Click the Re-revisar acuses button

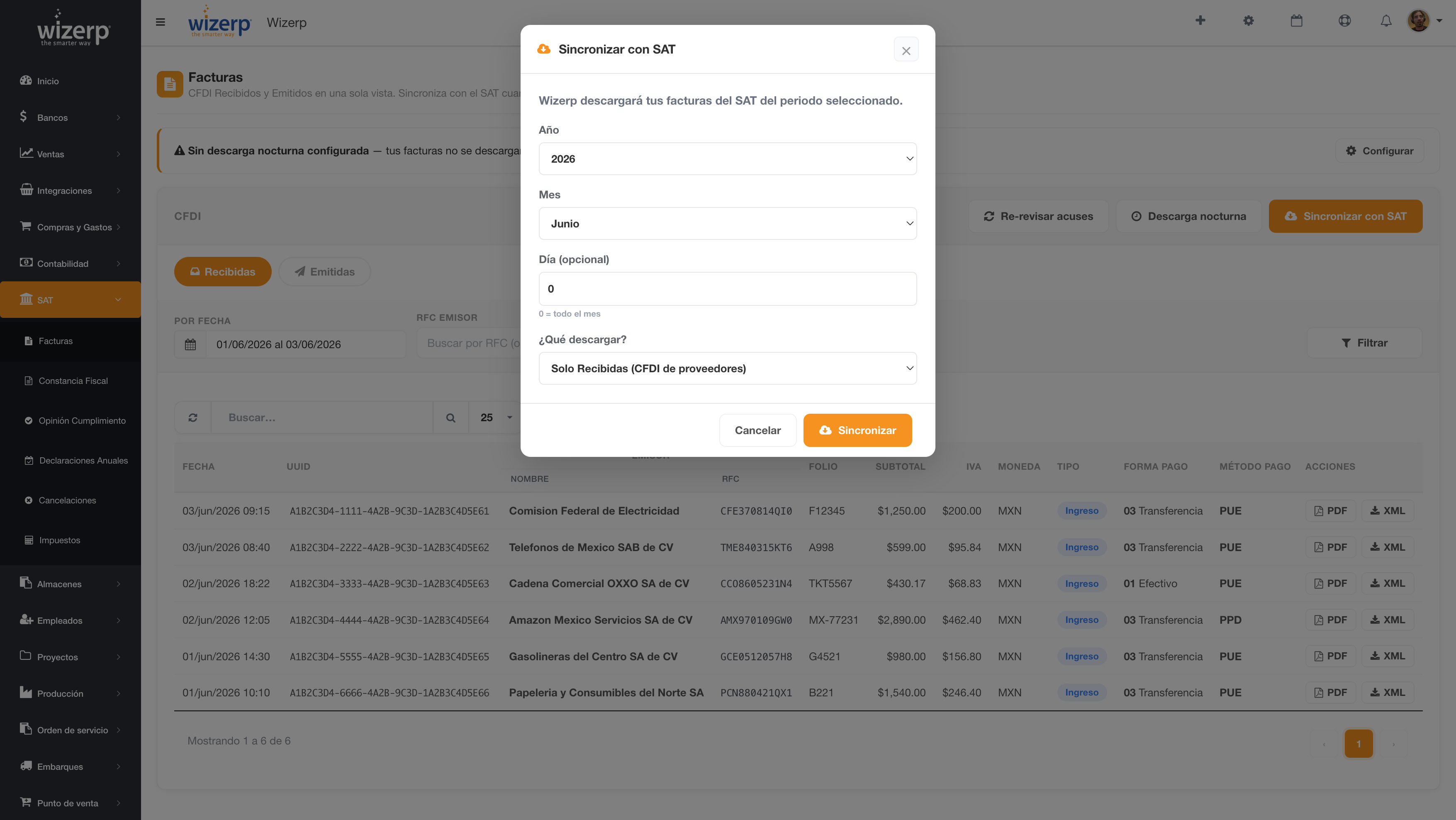(x=1038, y=216)
